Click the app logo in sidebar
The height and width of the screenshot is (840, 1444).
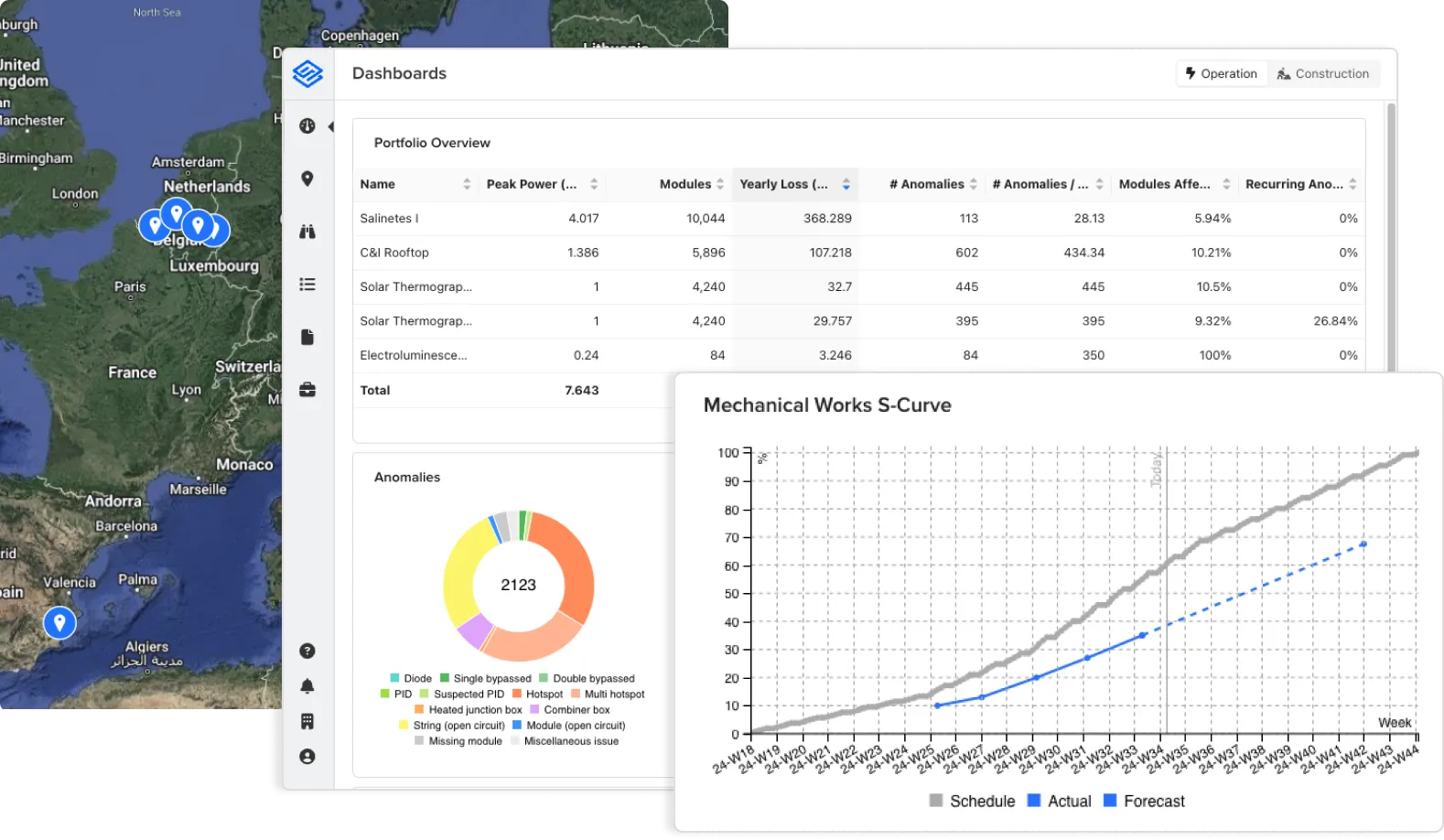point(307,73)
